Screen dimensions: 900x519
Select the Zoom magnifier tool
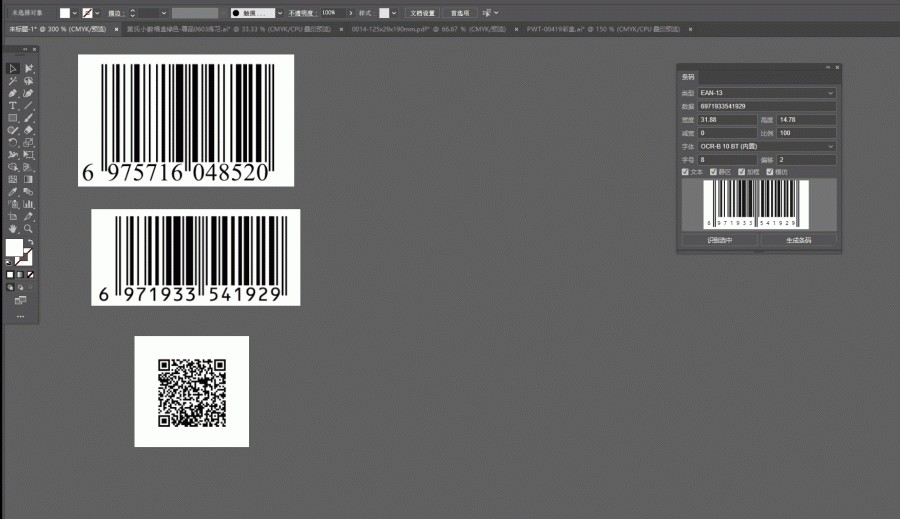(x=28, y=228)
